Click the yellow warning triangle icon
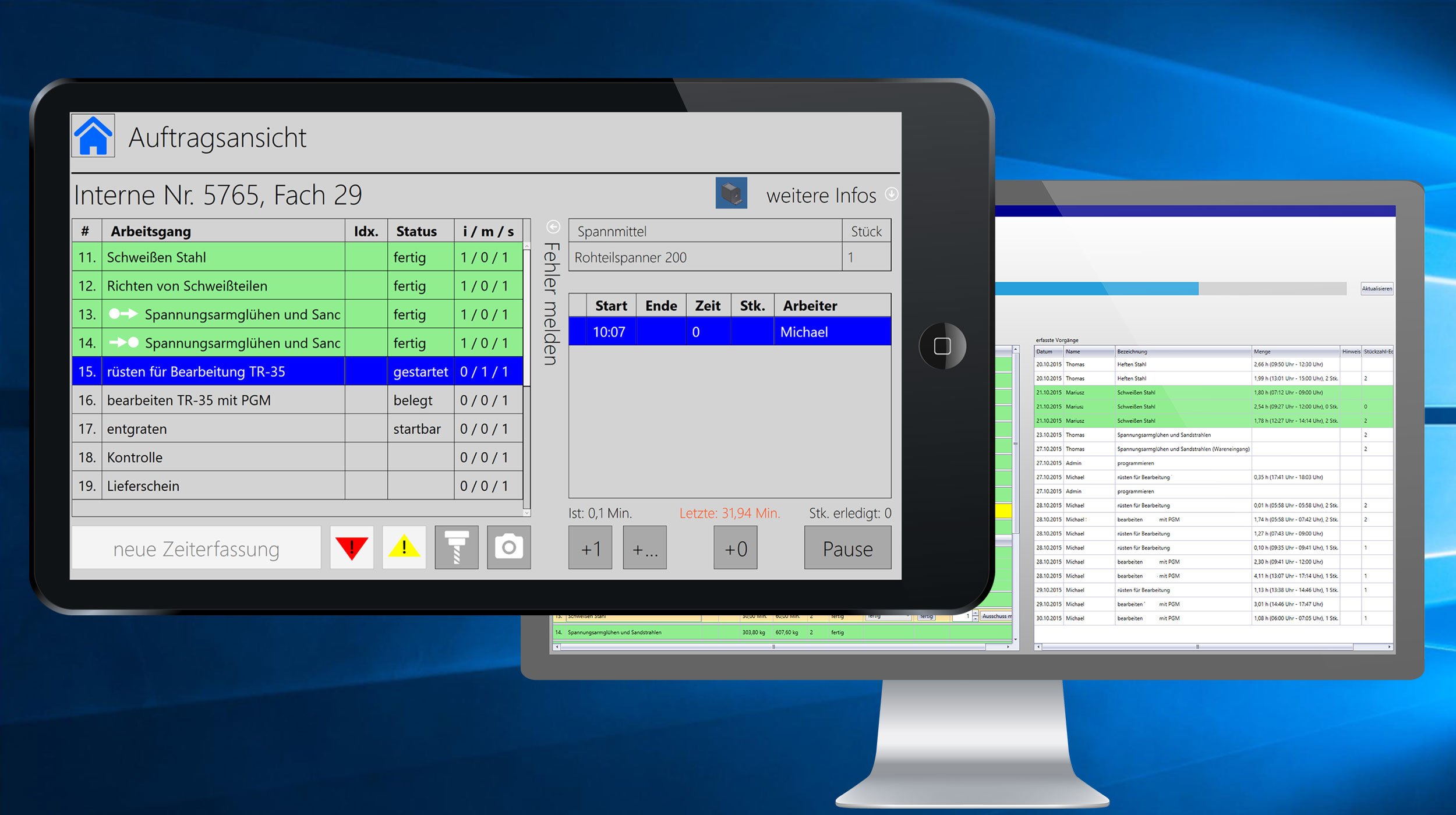The height and width of the screenshot is (815, 1456). pyautogui.click(x=404, y=547)
